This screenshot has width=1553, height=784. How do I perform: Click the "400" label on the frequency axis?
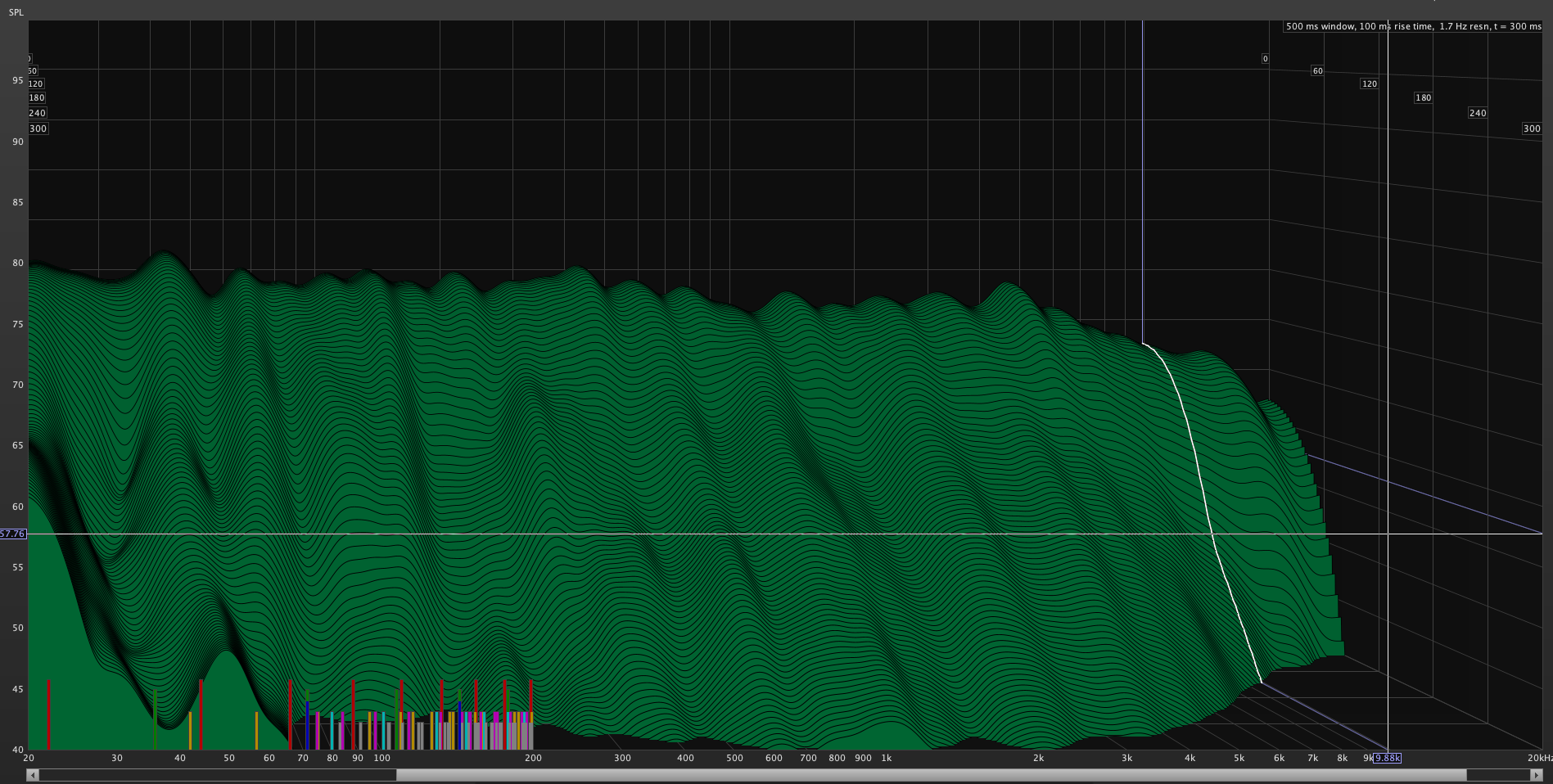[x=685, y=758]
